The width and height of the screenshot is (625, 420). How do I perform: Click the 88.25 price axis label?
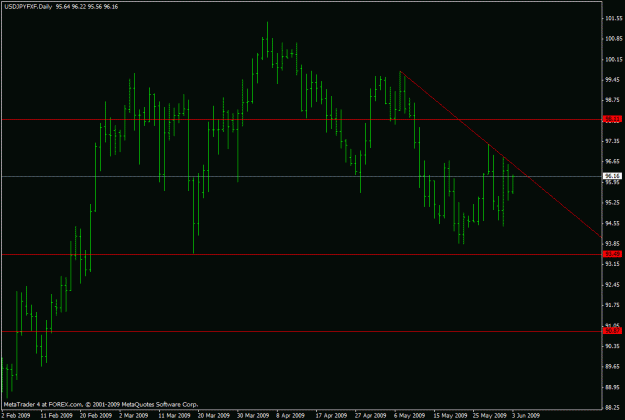pos(614,407)
